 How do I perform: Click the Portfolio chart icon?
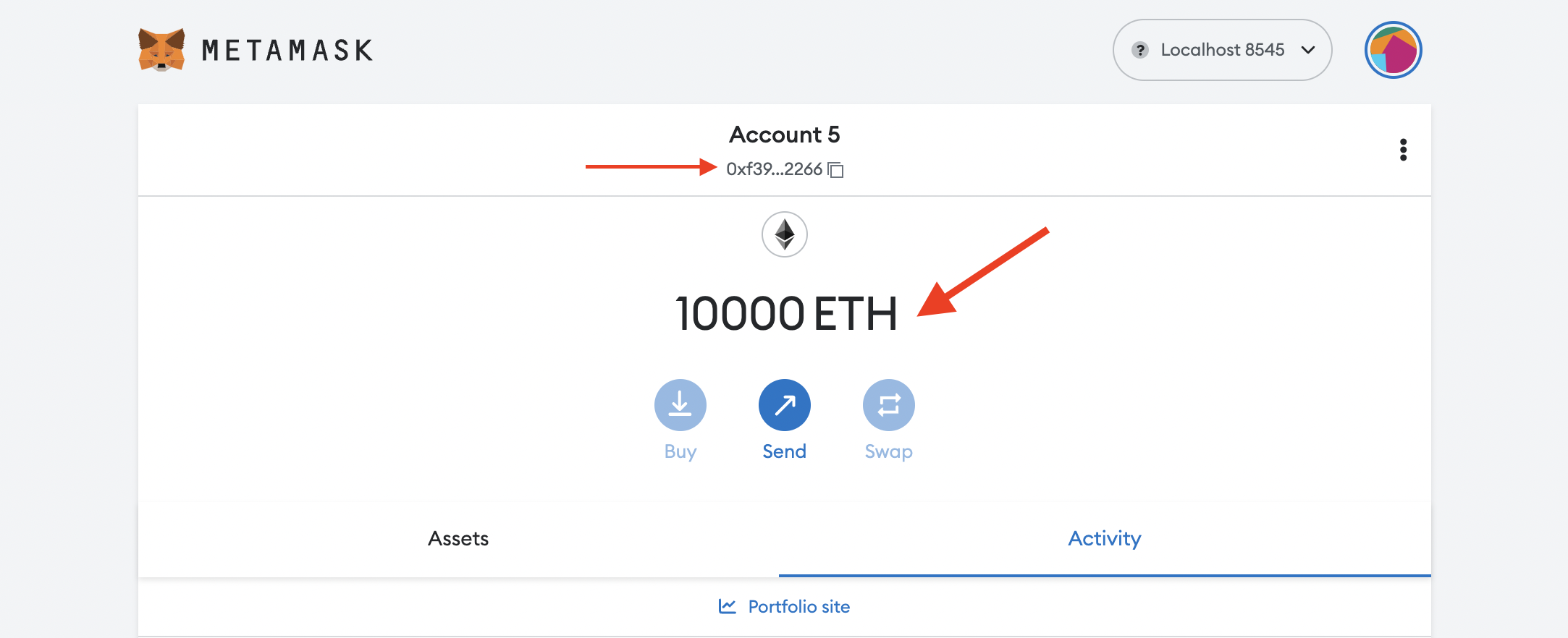(x=728, y=606)
